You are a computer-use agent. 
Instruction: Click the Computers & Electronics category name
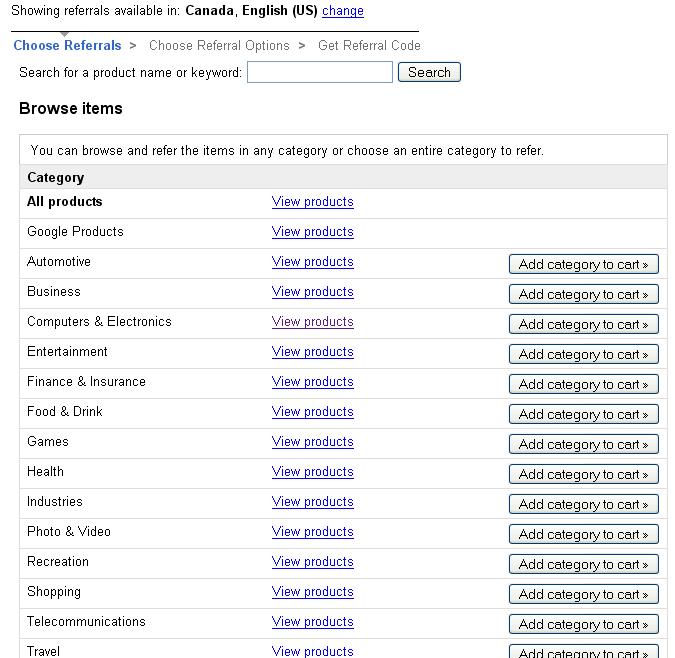[x=99, y=321]
